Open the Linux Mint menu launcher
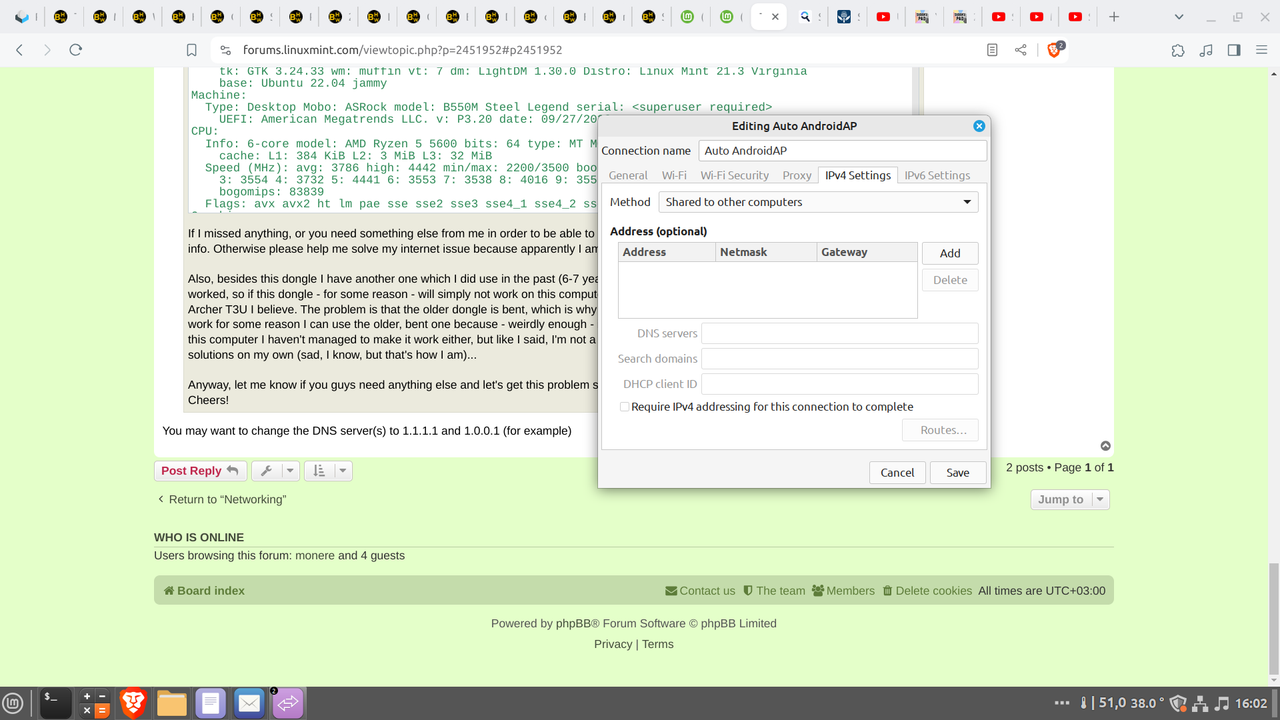 (14, 704)
